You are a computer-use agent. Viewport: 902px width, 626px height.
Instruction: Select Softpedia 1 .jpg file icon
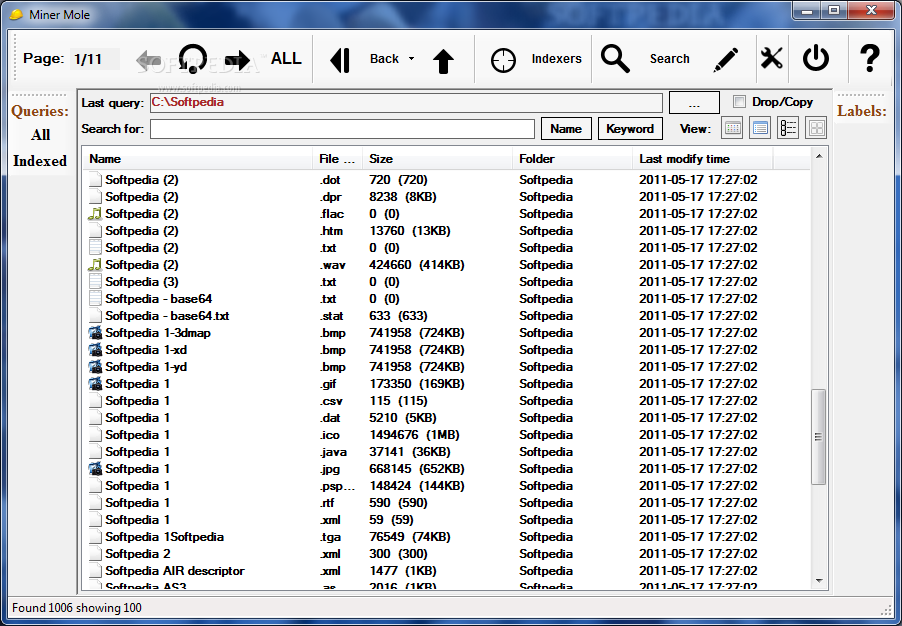pos(95,469)
